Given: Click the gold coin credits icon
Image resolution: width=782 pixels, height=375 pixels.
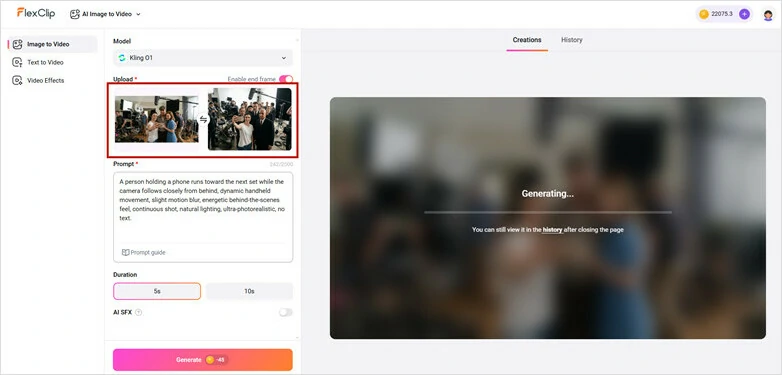Looking at the screenshot, I should coord(704,14).
